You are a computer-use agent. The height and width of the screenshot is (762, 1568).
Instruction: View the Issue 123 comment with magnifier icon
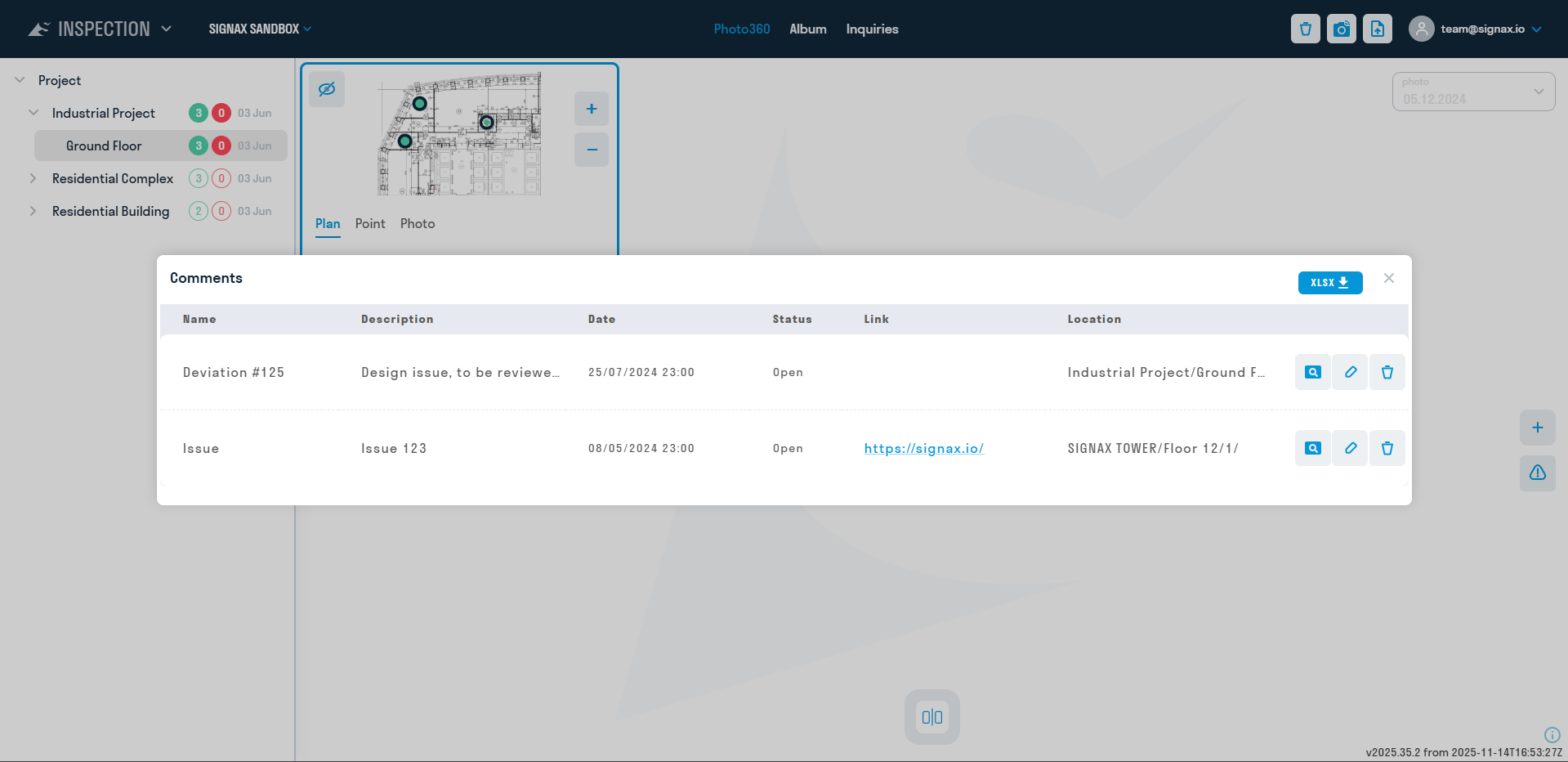[x=1312, y=448]
